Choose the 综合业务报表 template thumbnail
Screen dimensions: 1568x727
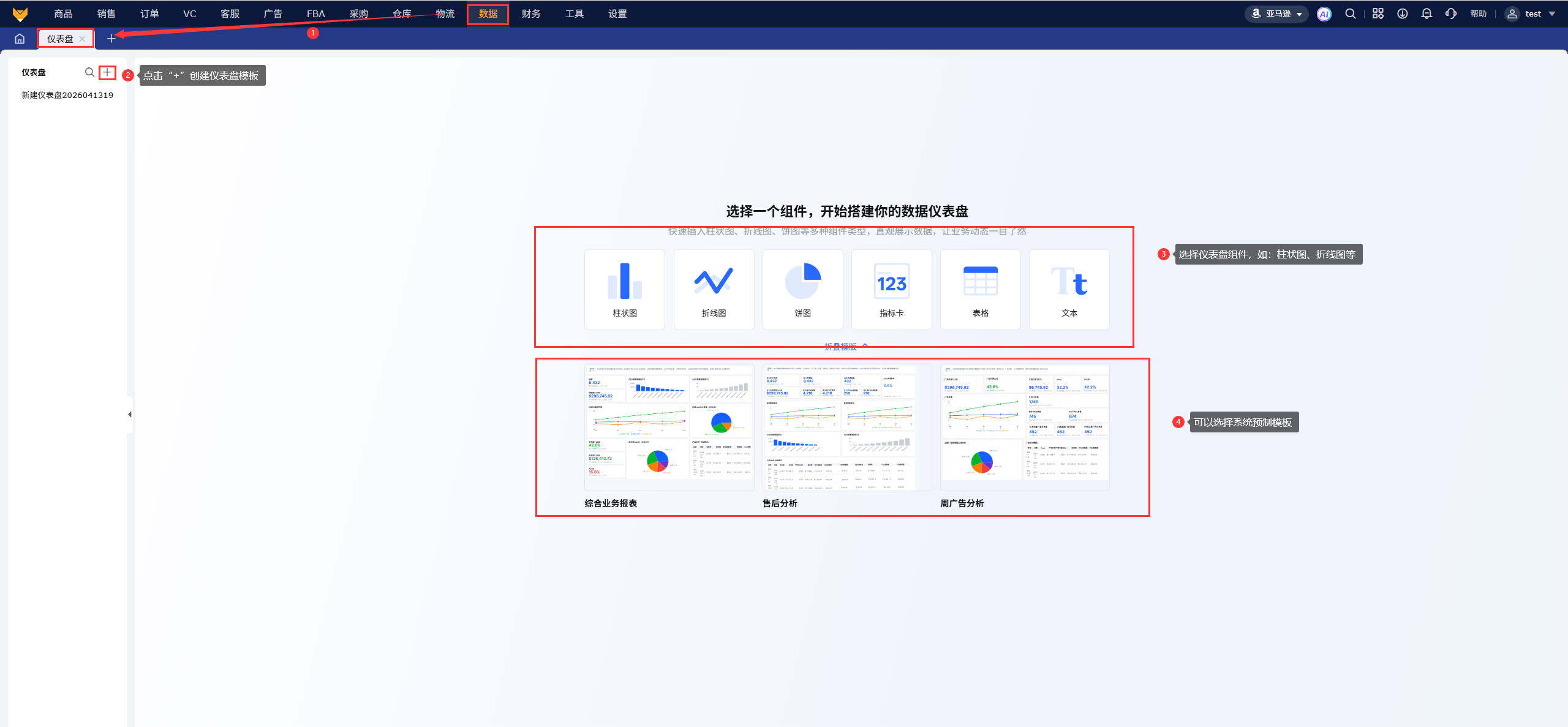[x=669, y=428]
